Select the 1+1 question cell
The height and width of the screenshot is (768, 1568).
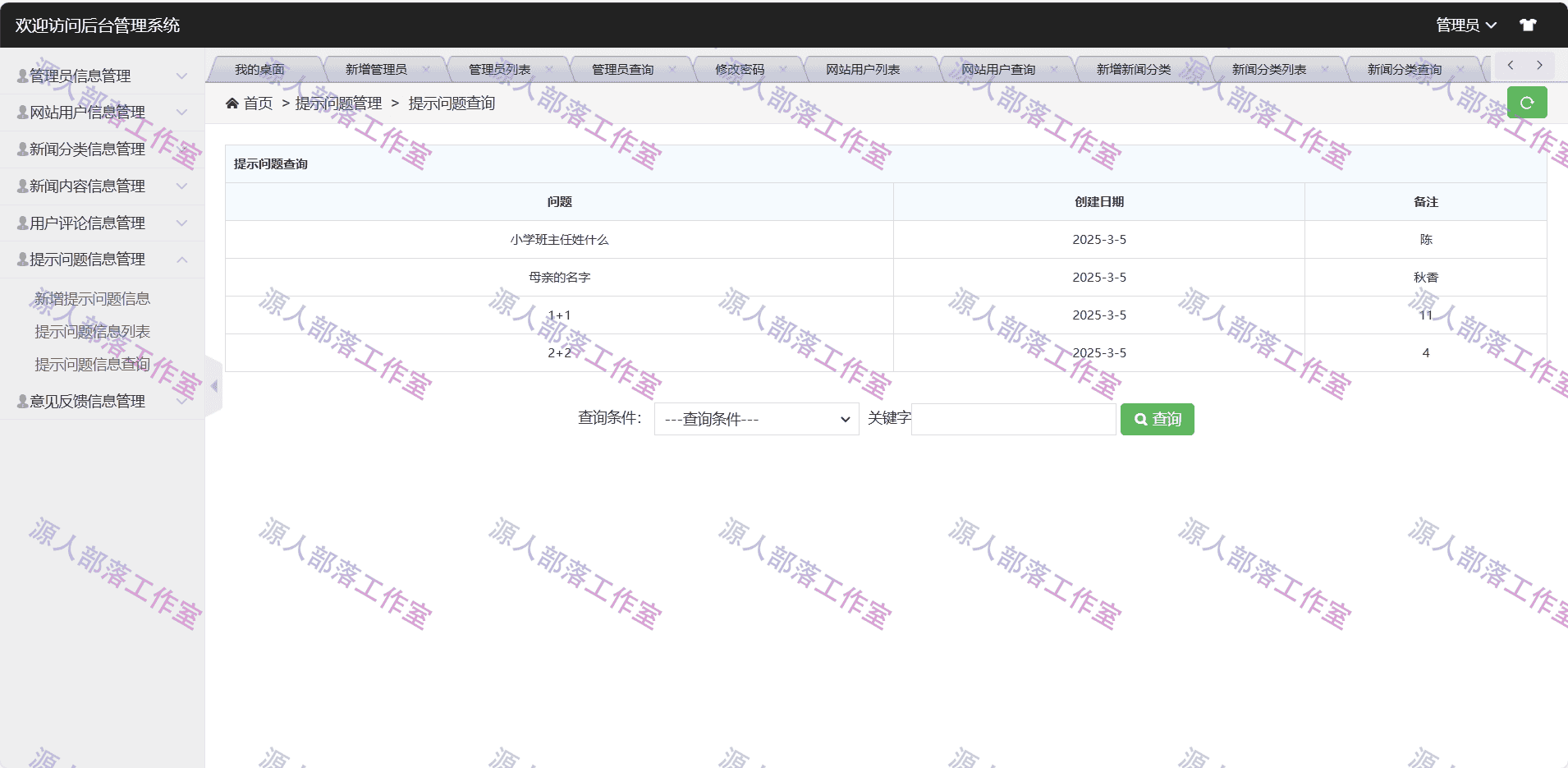pyautogui.click(x=559, y=315)
